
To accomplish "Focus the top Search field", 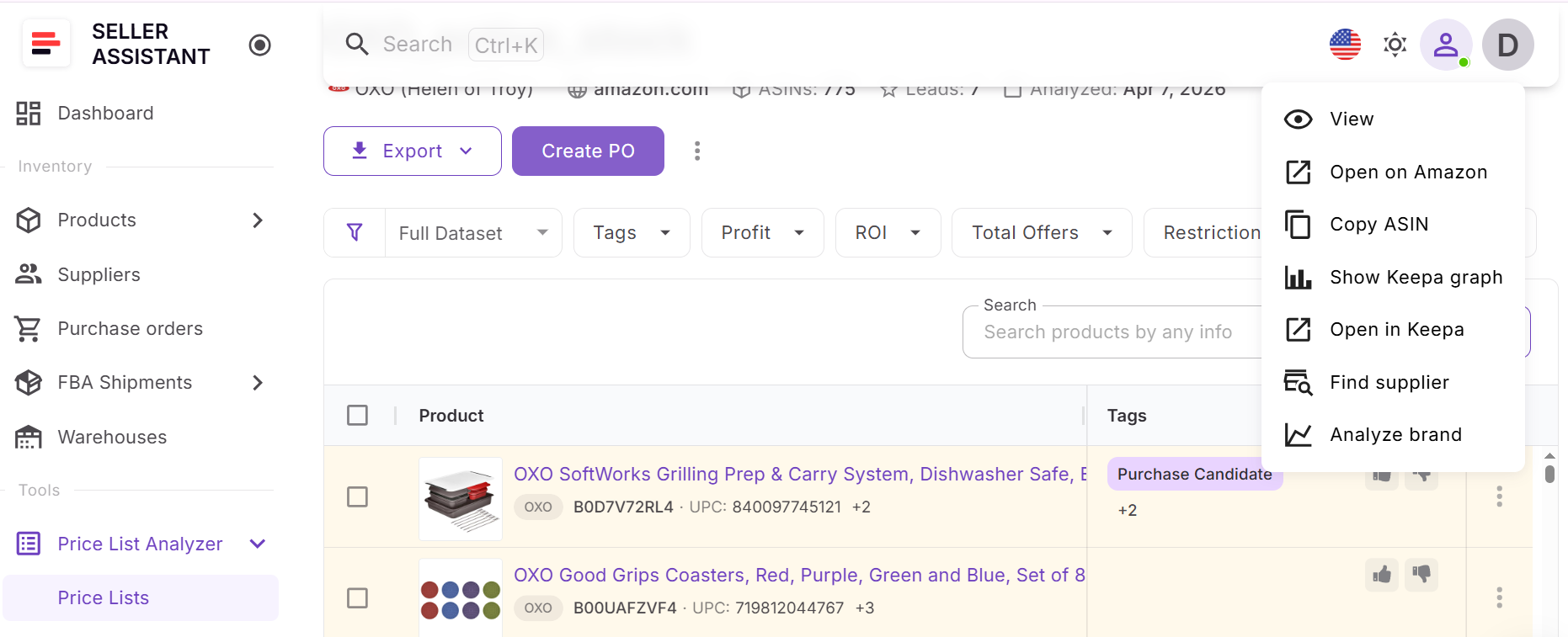I will click(443, 45).
